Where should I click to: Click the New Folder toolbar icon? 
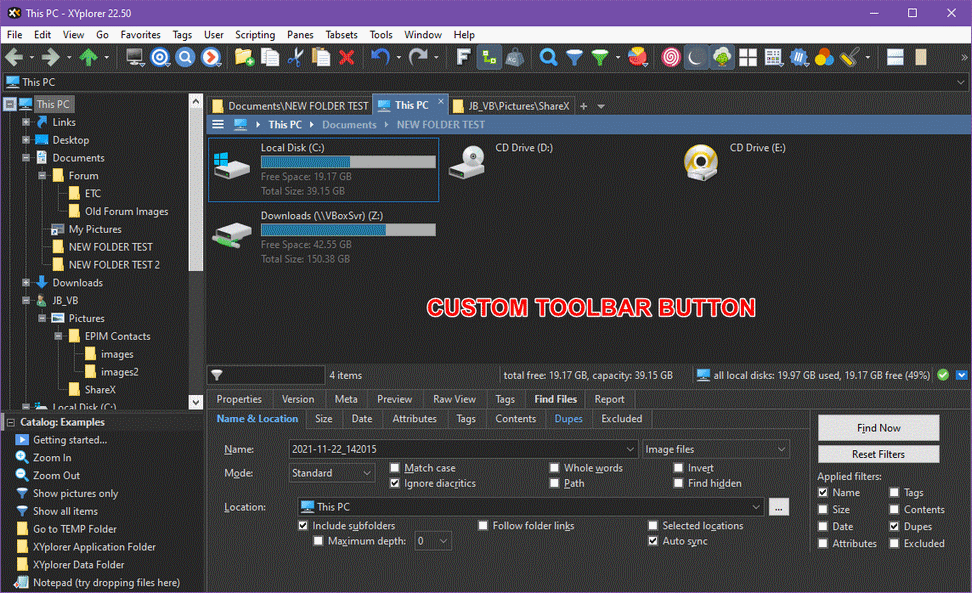coord(244,58)
